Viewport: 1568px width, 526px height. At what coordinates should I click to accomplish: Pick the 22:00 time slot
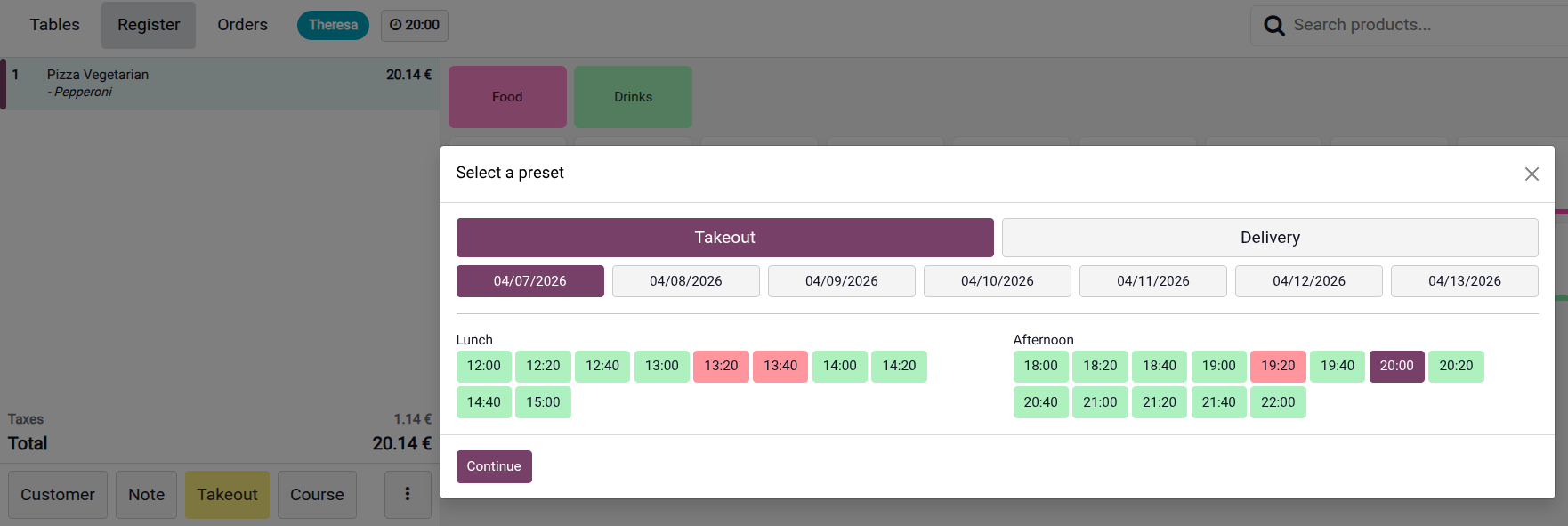tap(1277, 402)
